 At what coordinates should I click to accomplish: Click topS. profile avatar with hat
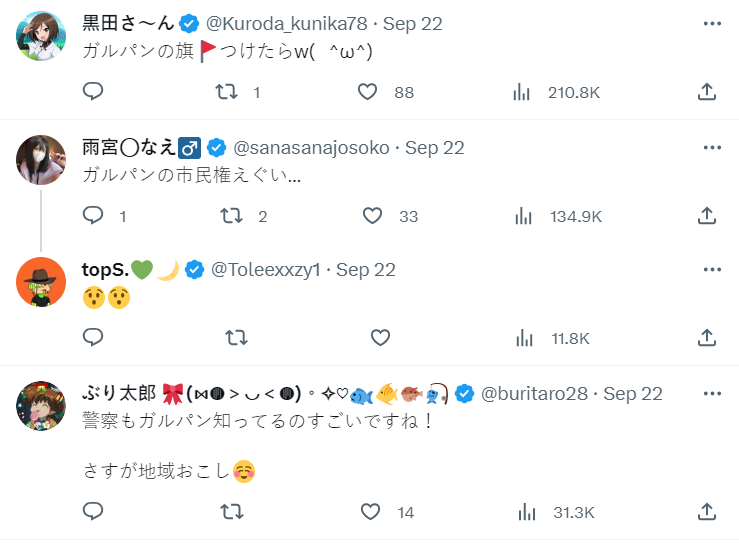click(42, 283)
